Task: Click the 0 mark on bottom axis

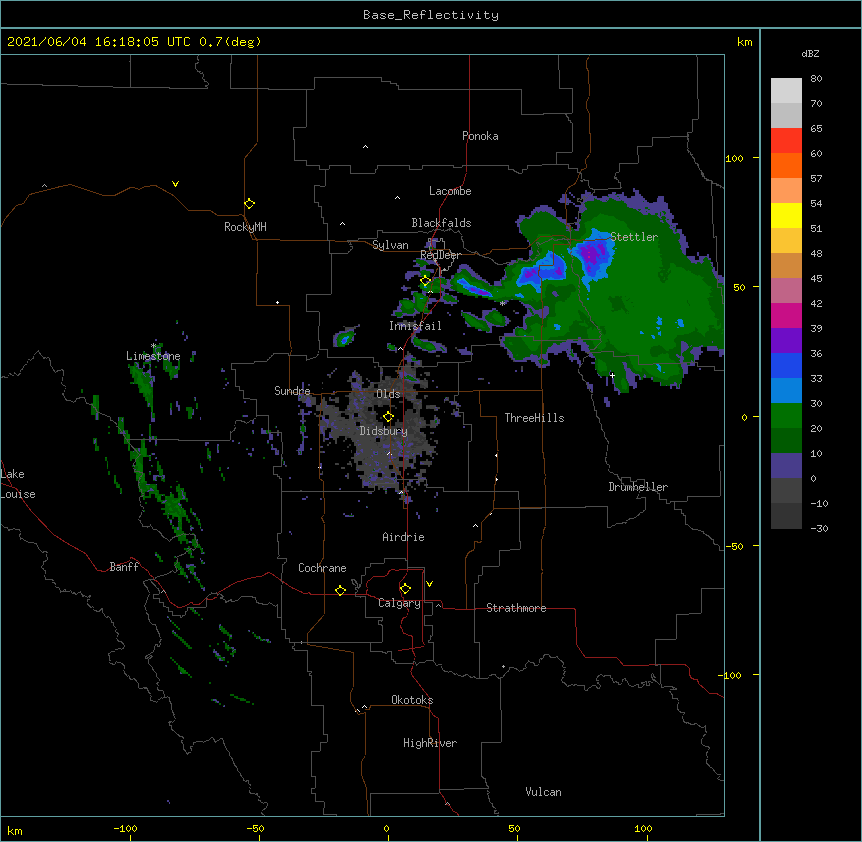Action: point(386,828)
